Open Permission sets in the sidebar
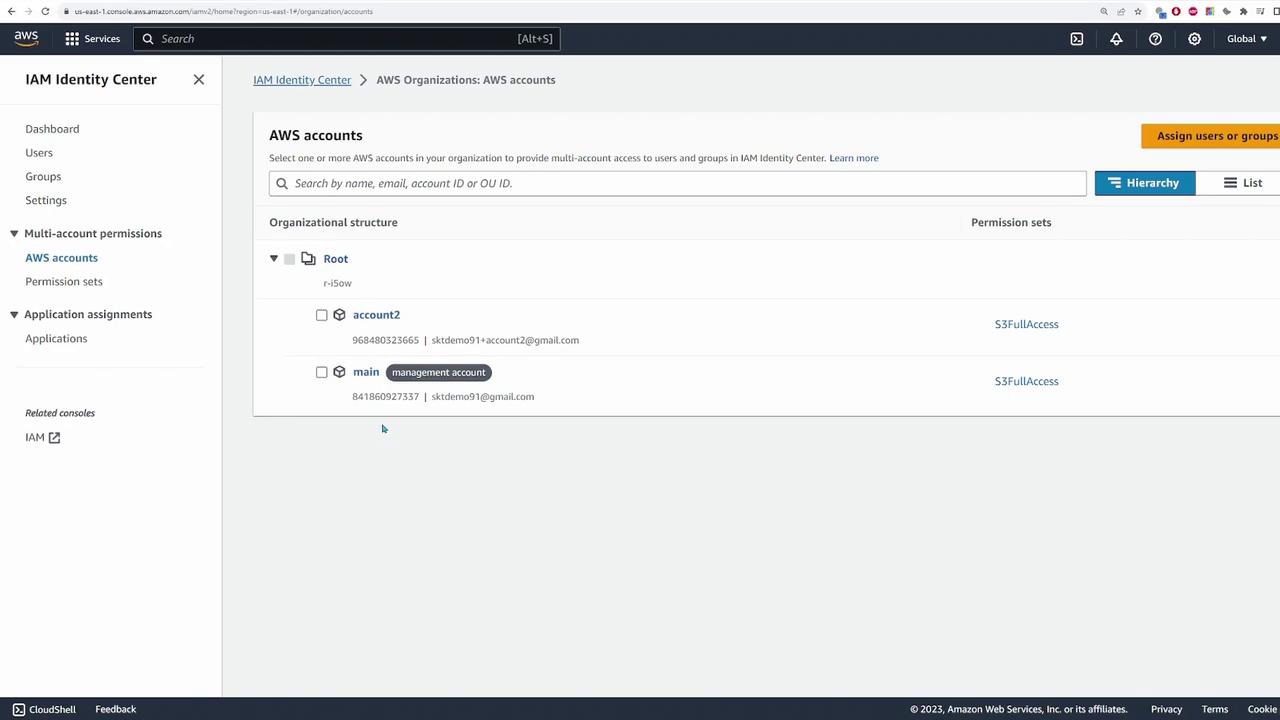Screen dimensions: 1280x720 (x=64, y=282)
